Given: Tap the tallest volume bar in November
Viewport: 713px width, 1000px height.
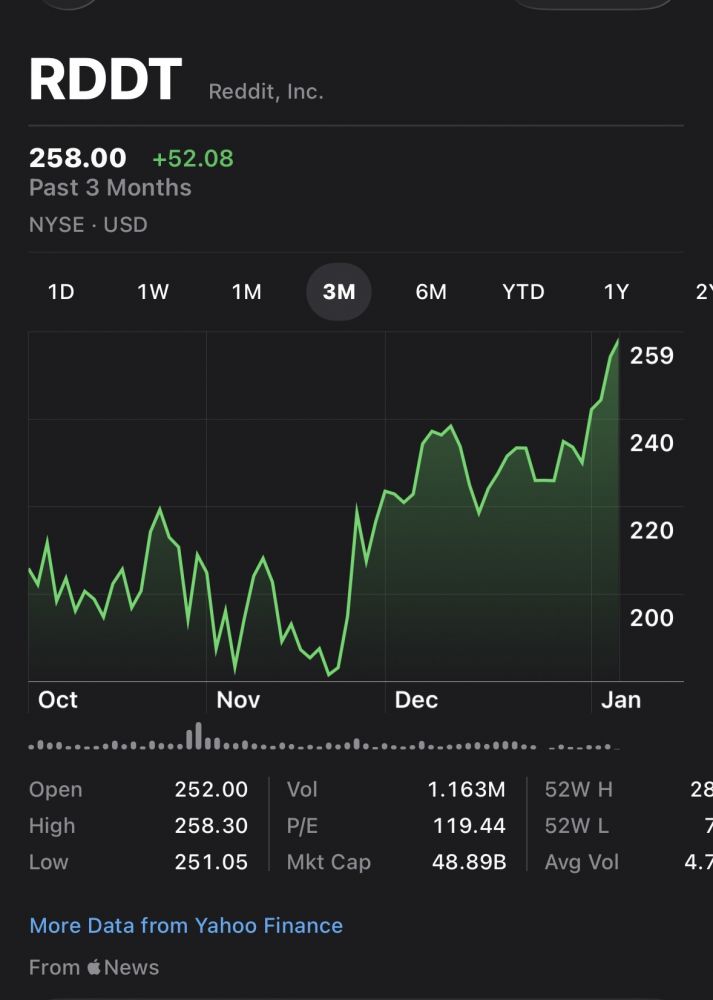Looking at the screenshot, I should (x=198, y=736).
